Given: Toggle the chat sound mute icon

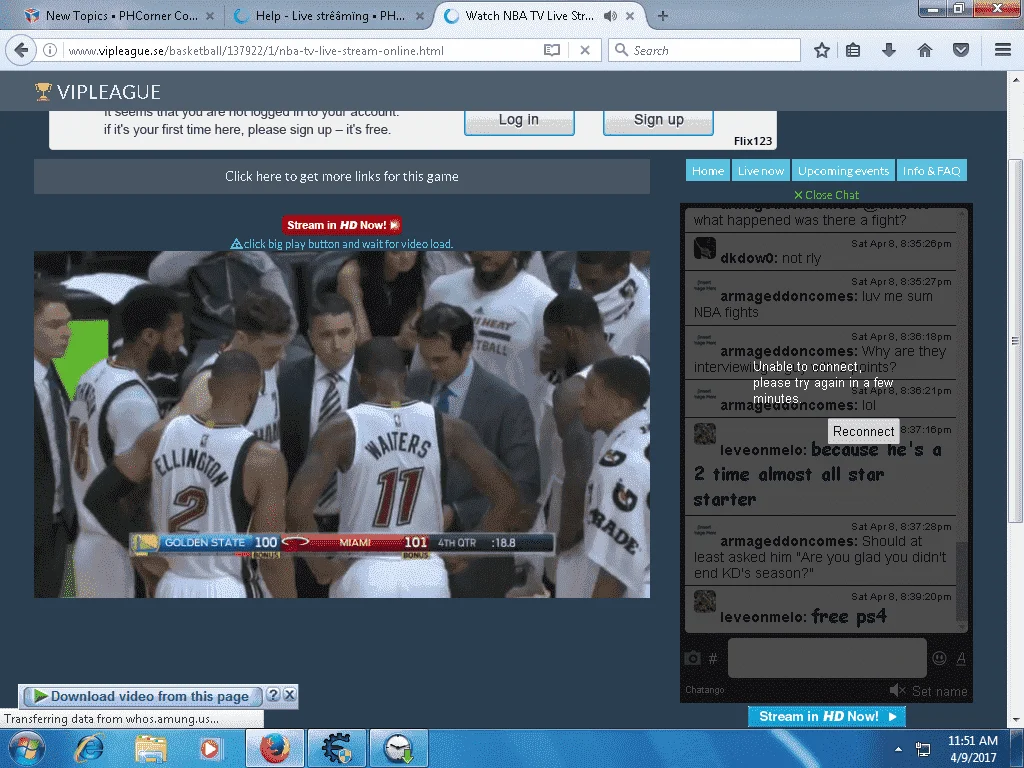Looking at the screenshot, I should (897, 690).
